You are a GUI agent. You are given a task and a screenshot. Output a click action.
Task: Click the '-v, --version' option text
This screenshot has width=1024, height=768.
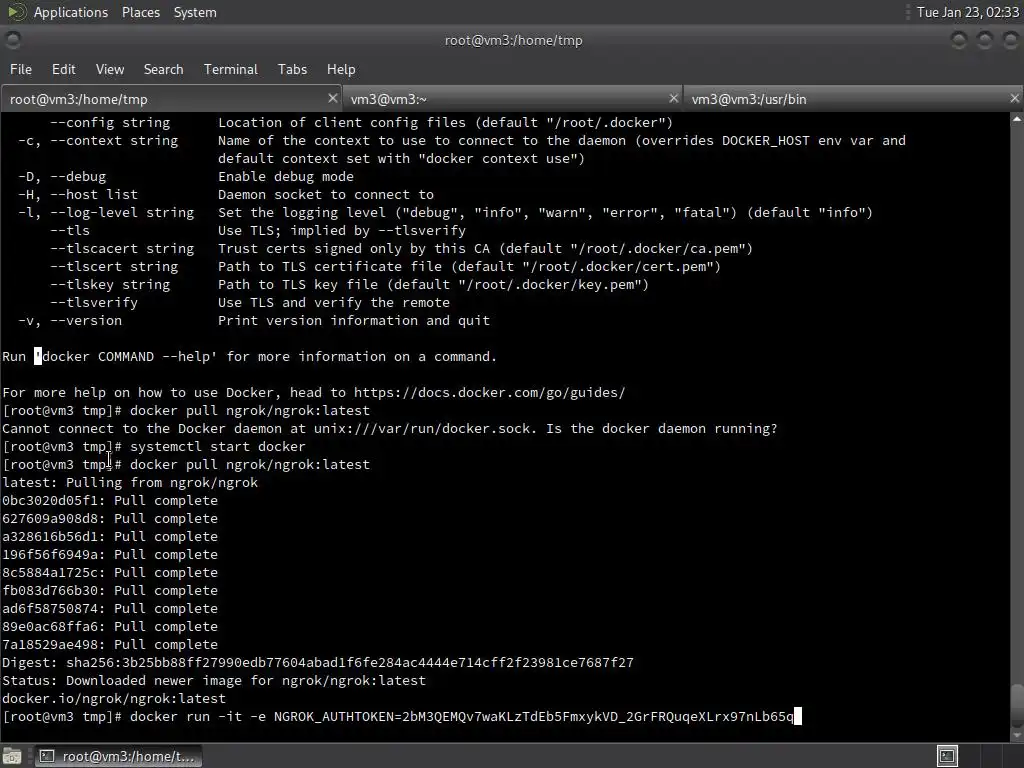70,321
